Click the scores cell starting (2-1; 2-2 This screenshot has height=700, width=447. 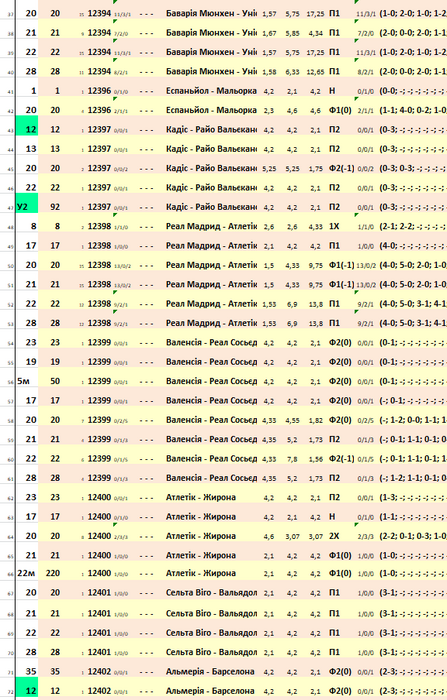[x=413, y=226]
